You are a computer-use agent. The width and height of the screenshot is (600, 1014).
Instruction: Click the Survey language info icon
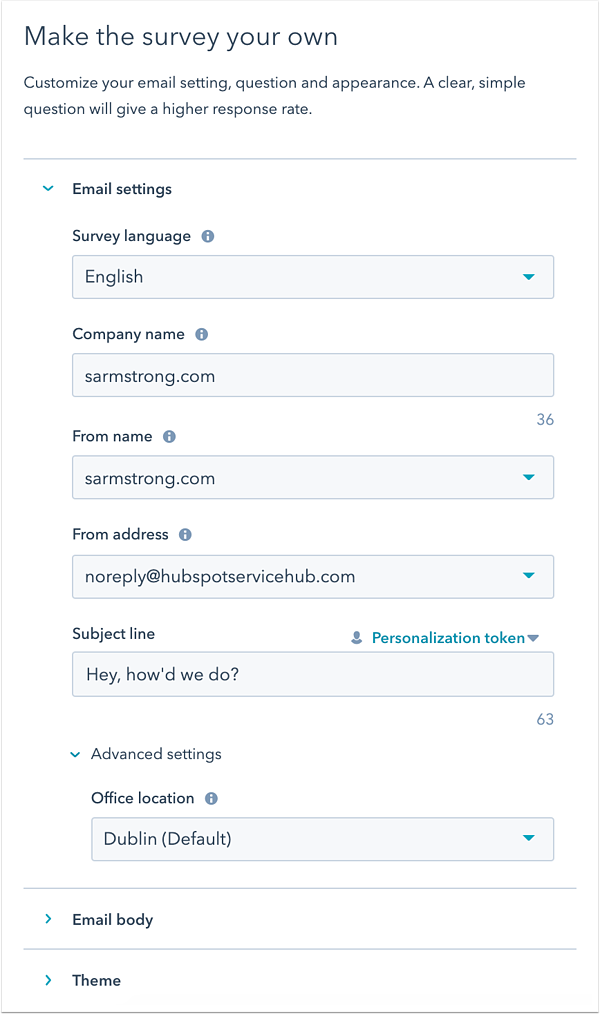click(207, 236)
